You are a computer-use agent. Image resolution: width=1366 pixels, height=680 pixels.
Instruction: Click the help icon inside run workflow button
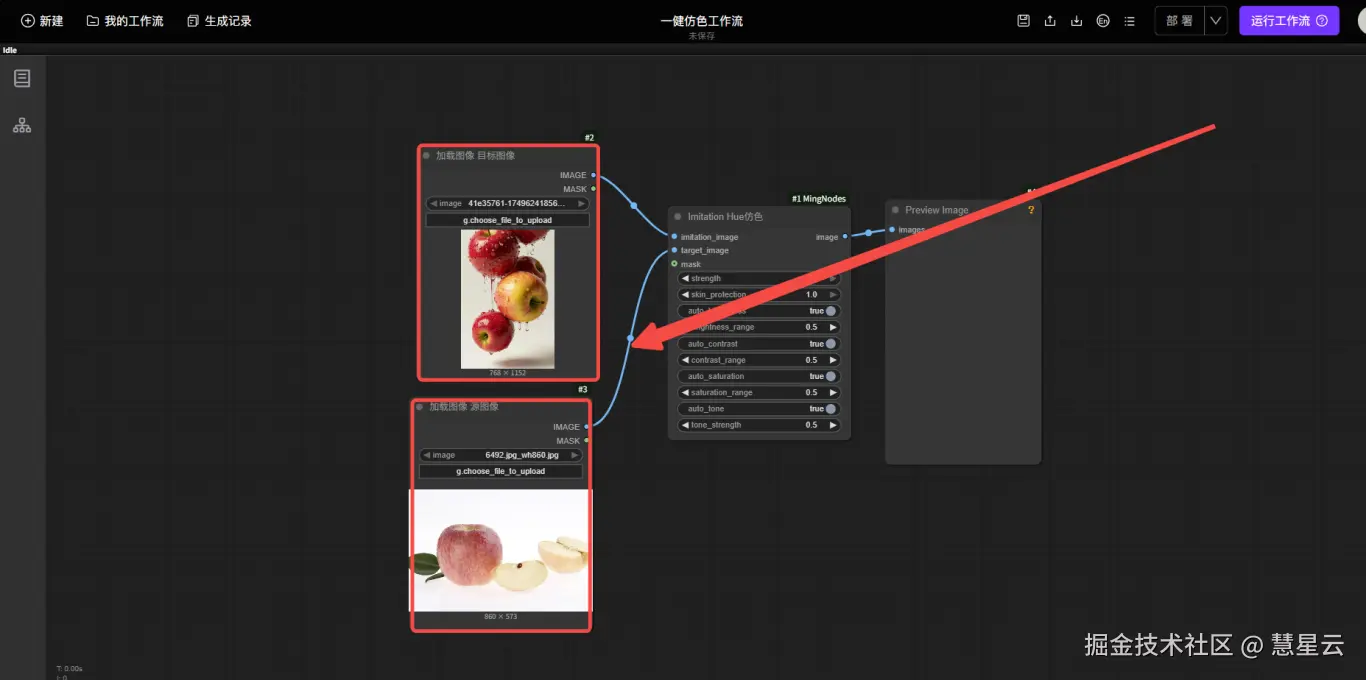(1321, 21)
